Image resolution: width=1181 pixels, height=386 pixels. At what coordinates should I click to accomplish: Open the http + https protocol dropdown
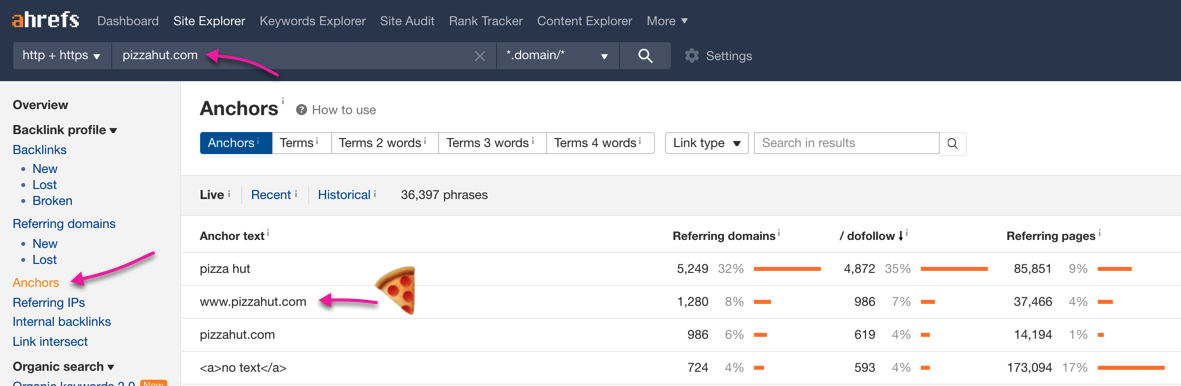click(62, 56)
